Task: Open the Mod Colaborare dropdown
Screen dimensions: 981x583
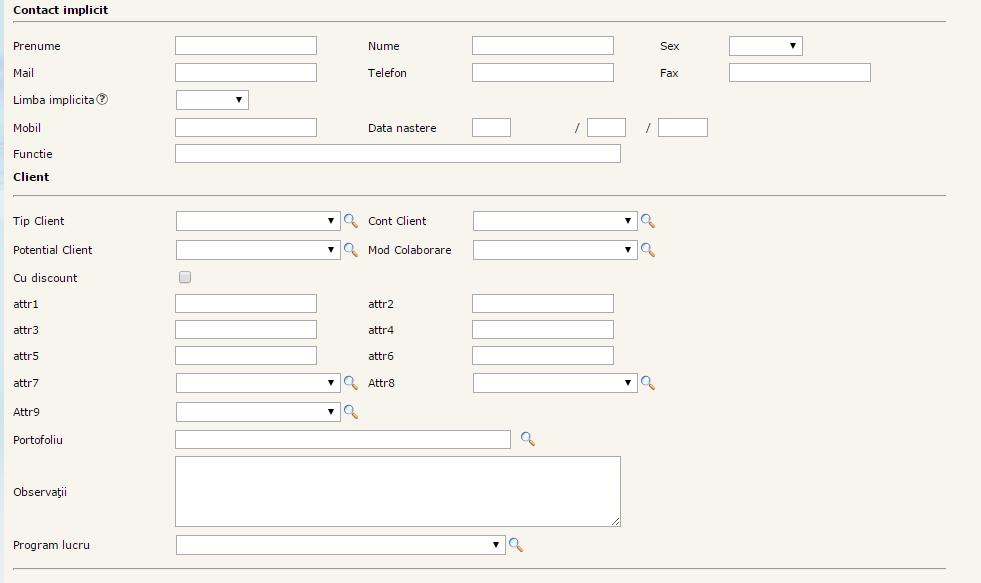Action: tap(555, 250)
